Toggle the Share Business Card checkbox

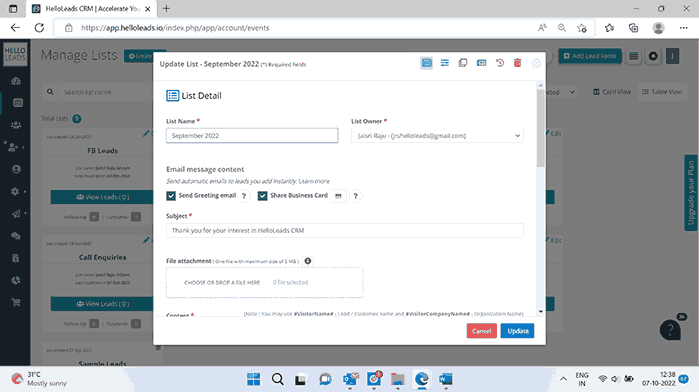click(262, 196)
